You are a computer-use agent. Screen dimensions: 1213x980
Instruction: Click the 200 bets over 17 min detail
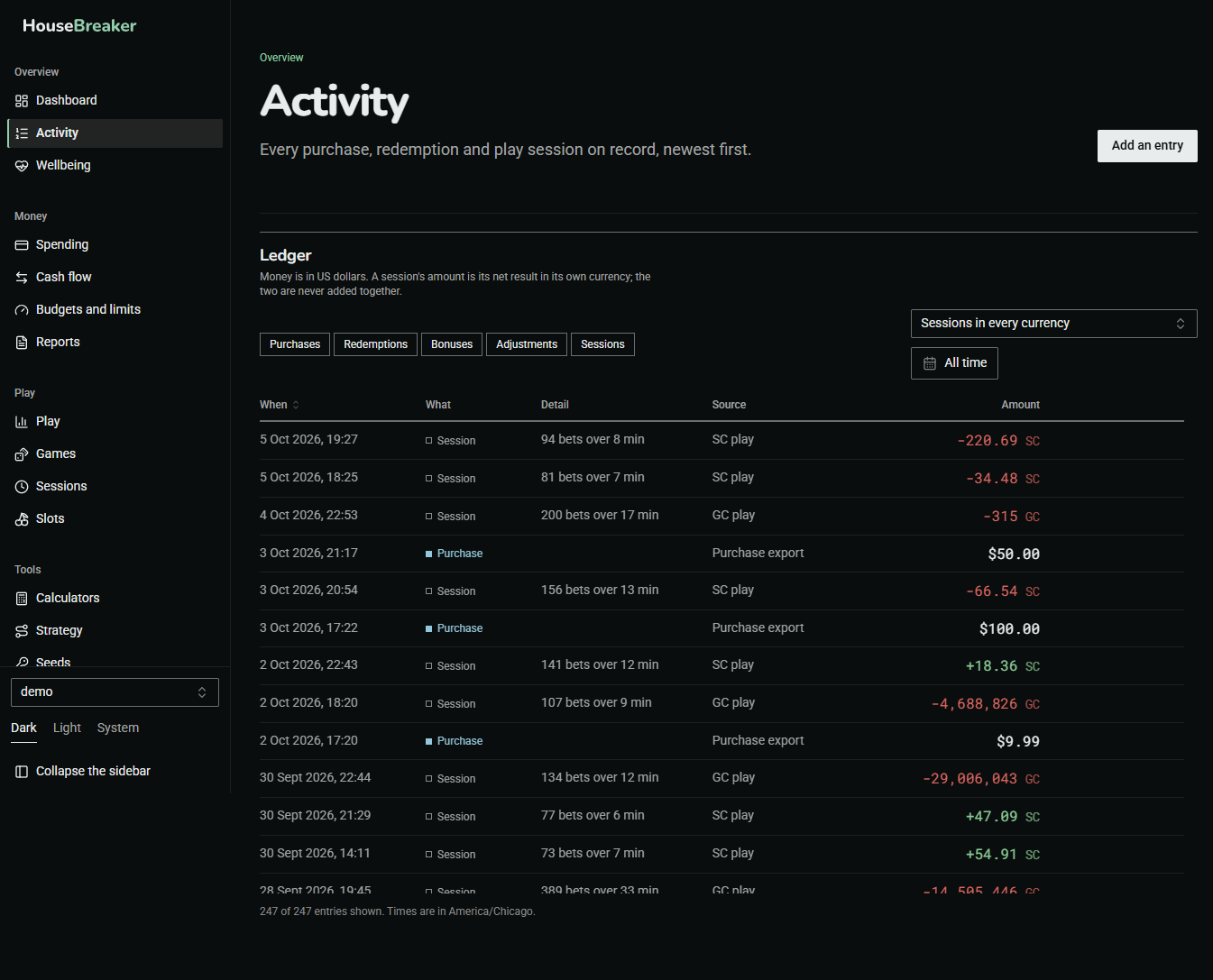tap(600, 515)
